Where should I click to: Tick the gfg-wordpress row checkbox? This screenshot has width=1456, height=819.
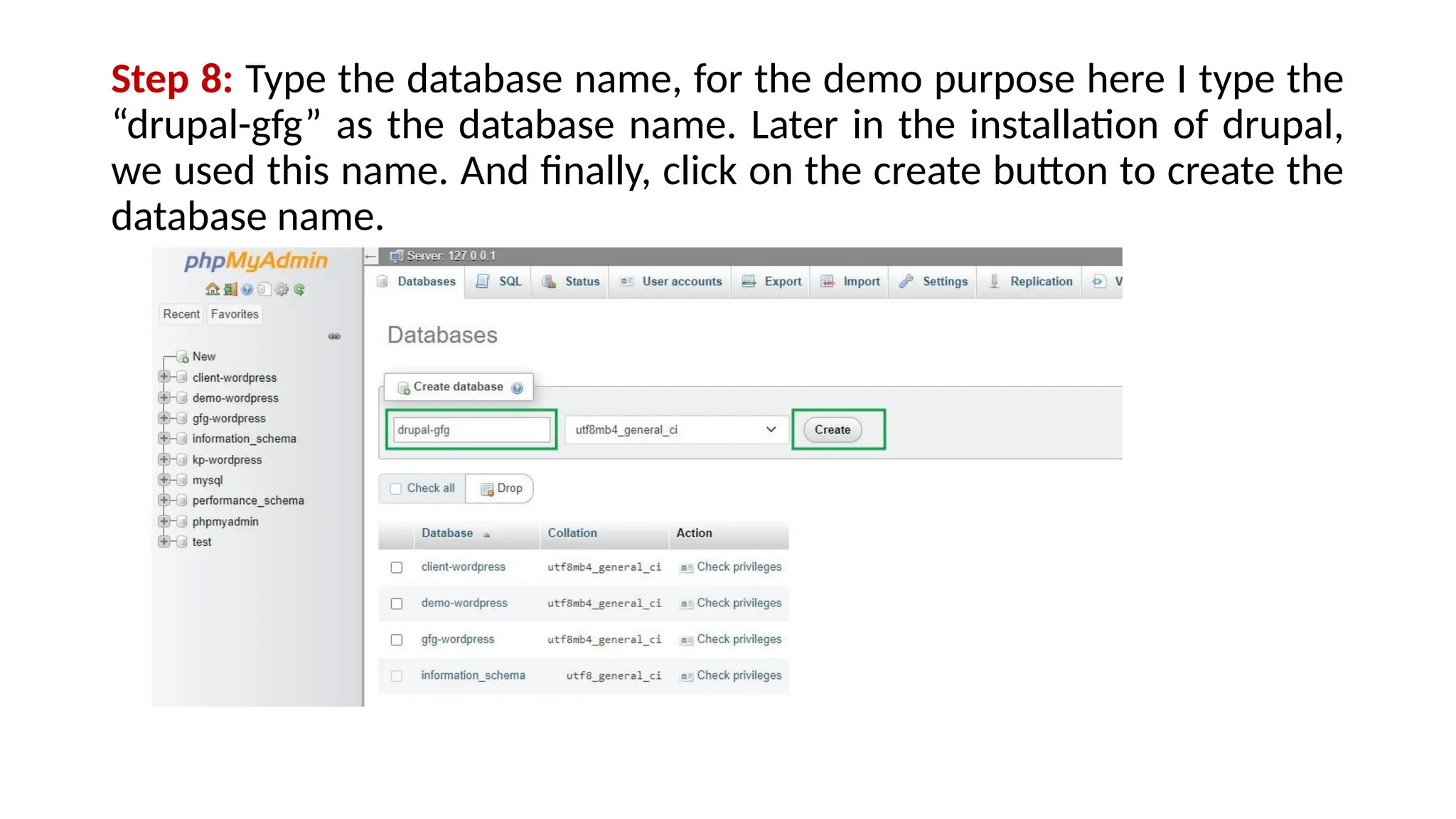click(x=397, y=640)
